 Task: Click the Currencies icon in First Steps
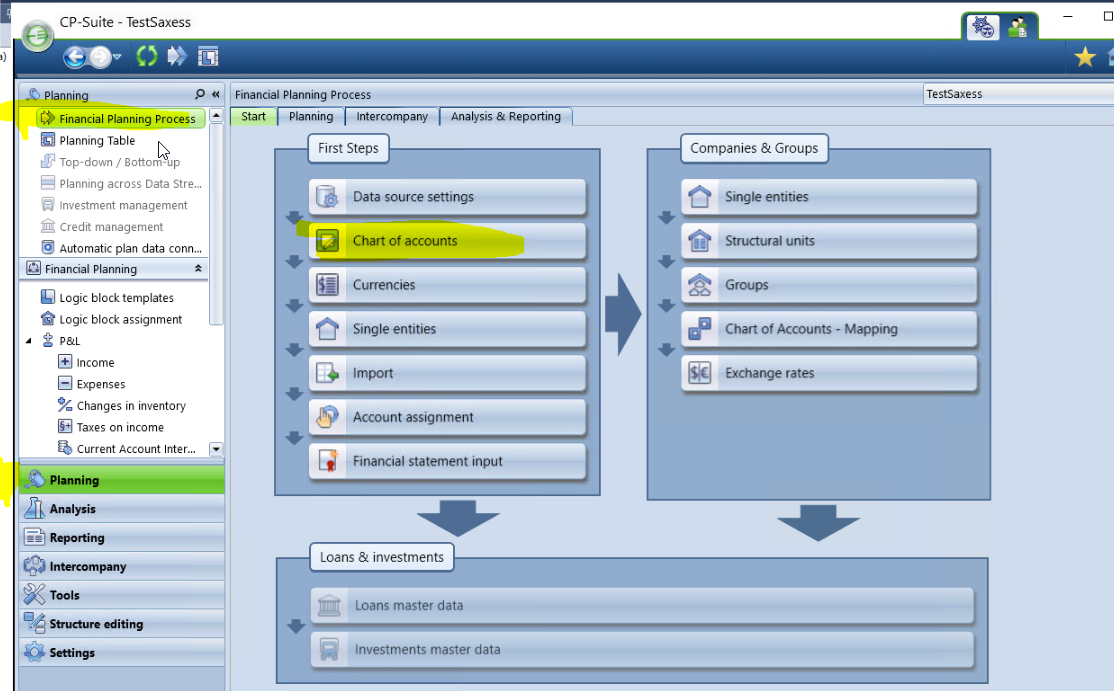327,285
